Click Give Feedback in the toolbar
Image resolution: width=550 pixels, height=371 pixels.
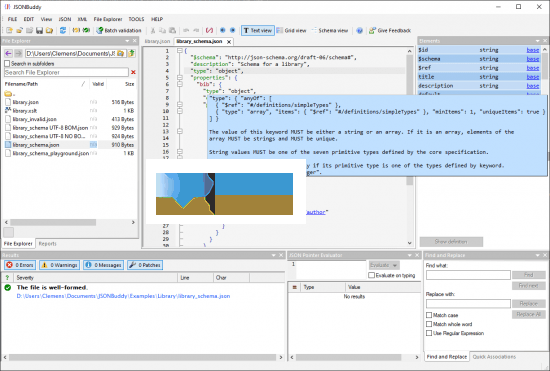point(390,31)
